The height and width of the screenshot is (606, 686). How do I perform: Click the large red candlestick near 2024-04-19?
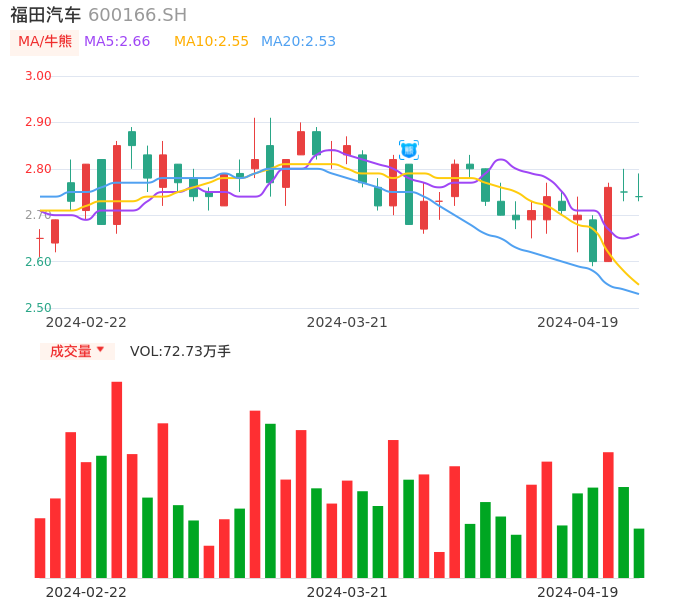[608, 224]
